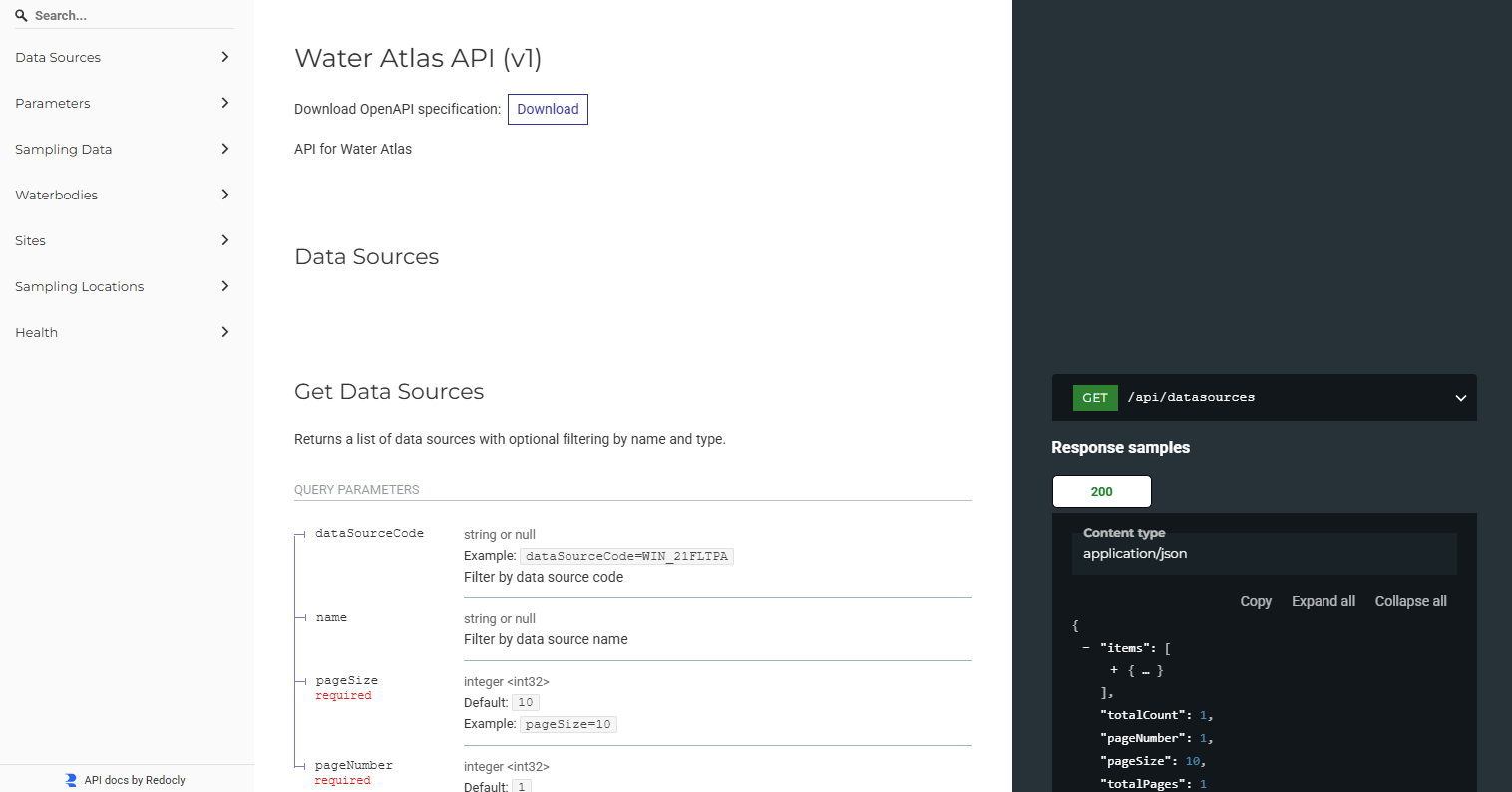Click the Redocly logo icon
1512x792 pixels.
click(71, 780)
